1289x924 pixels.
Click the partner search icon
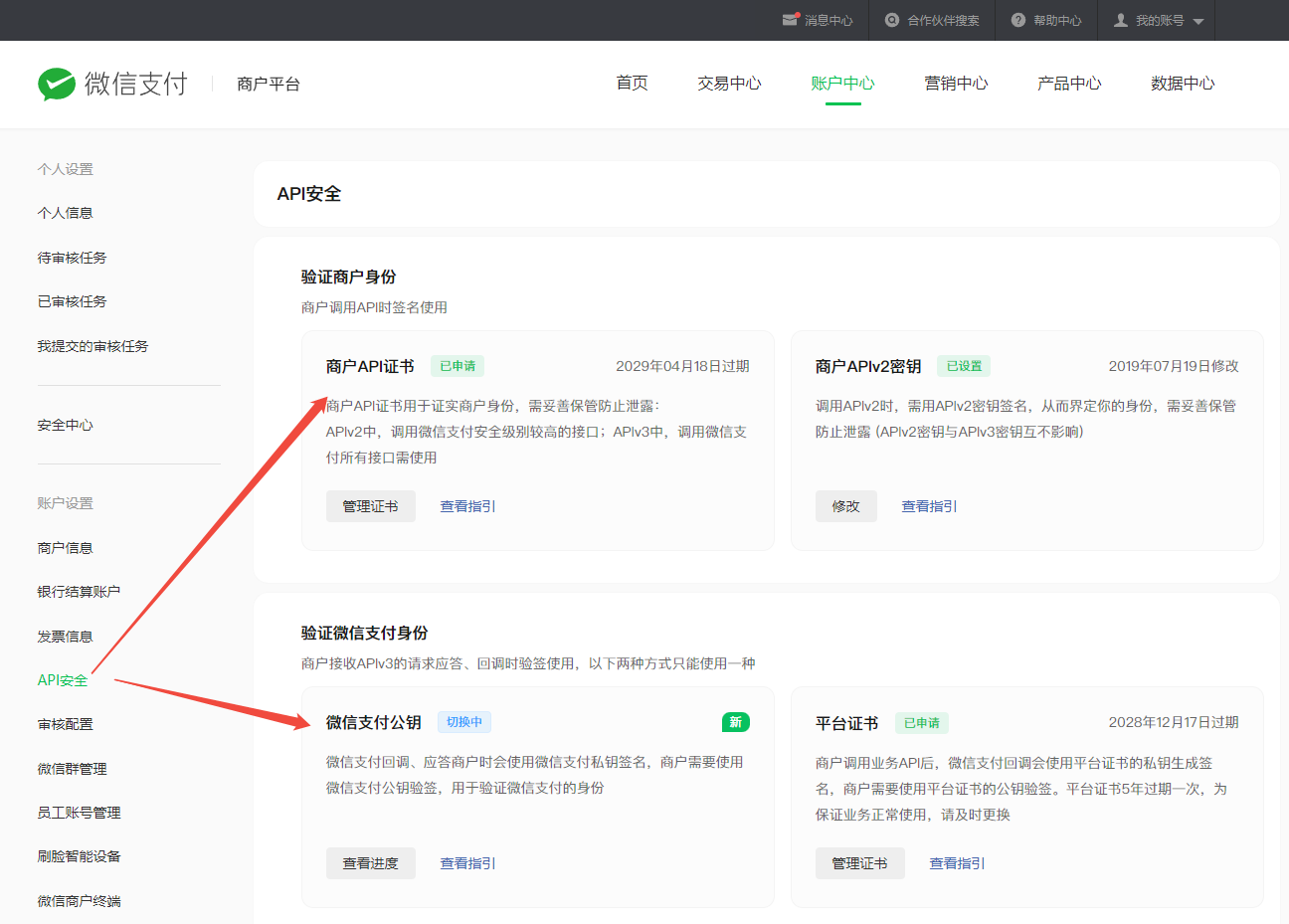click(x=892, y=20)
